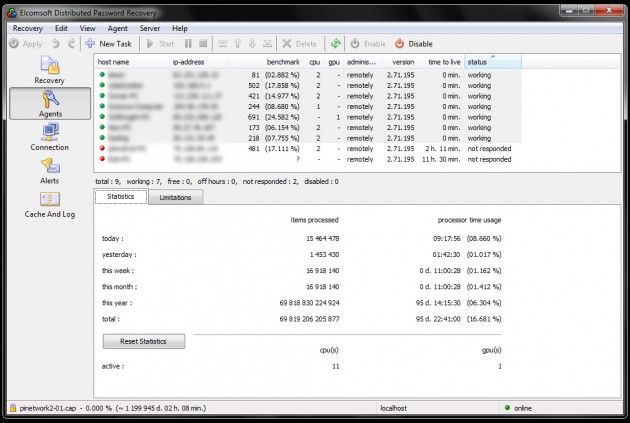Sort by the host name column header
This screenshot has height=423, width=630.
132,62
